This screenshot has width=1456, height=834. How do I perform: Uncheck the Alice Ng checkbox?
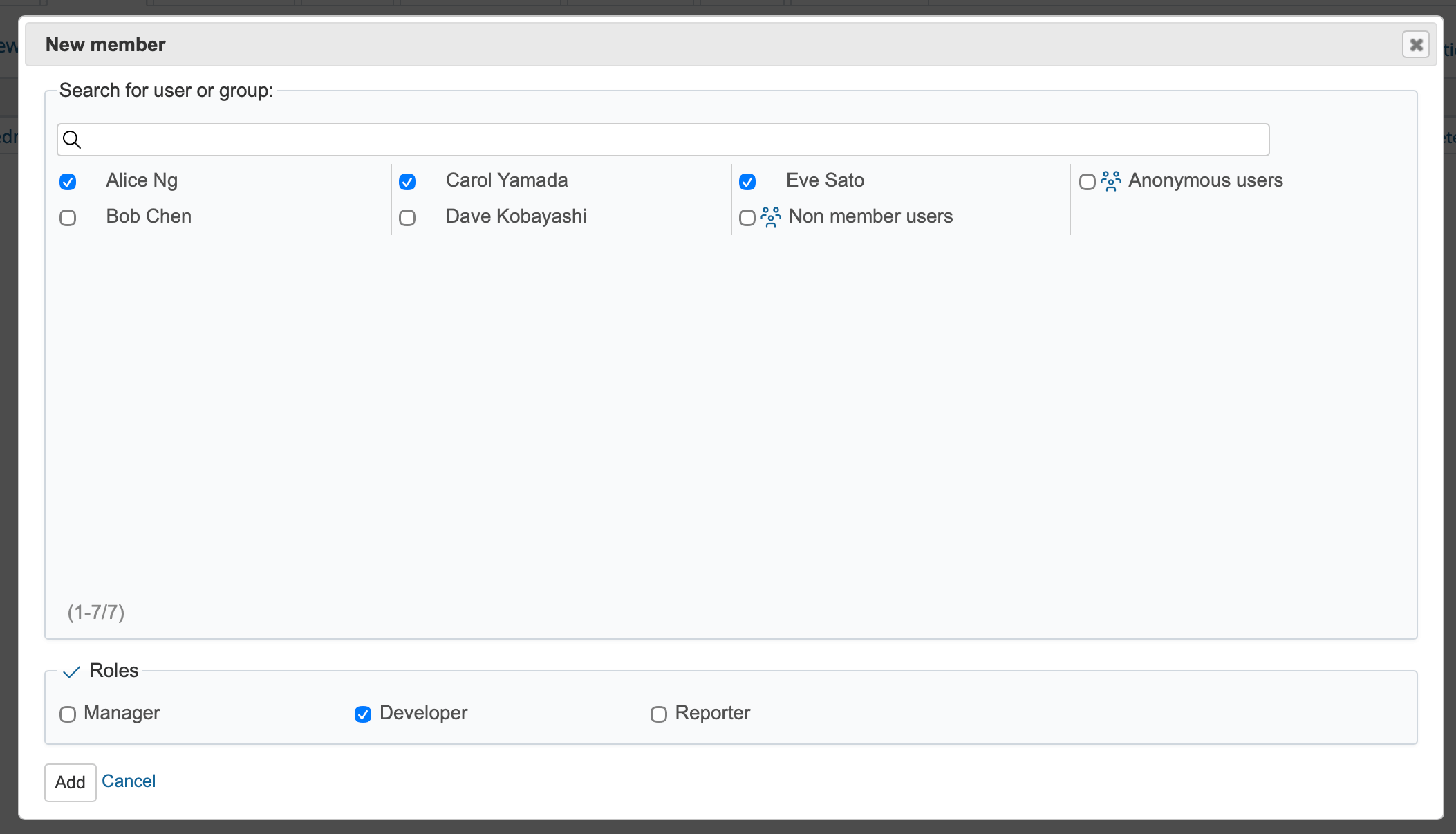(68, 182)
